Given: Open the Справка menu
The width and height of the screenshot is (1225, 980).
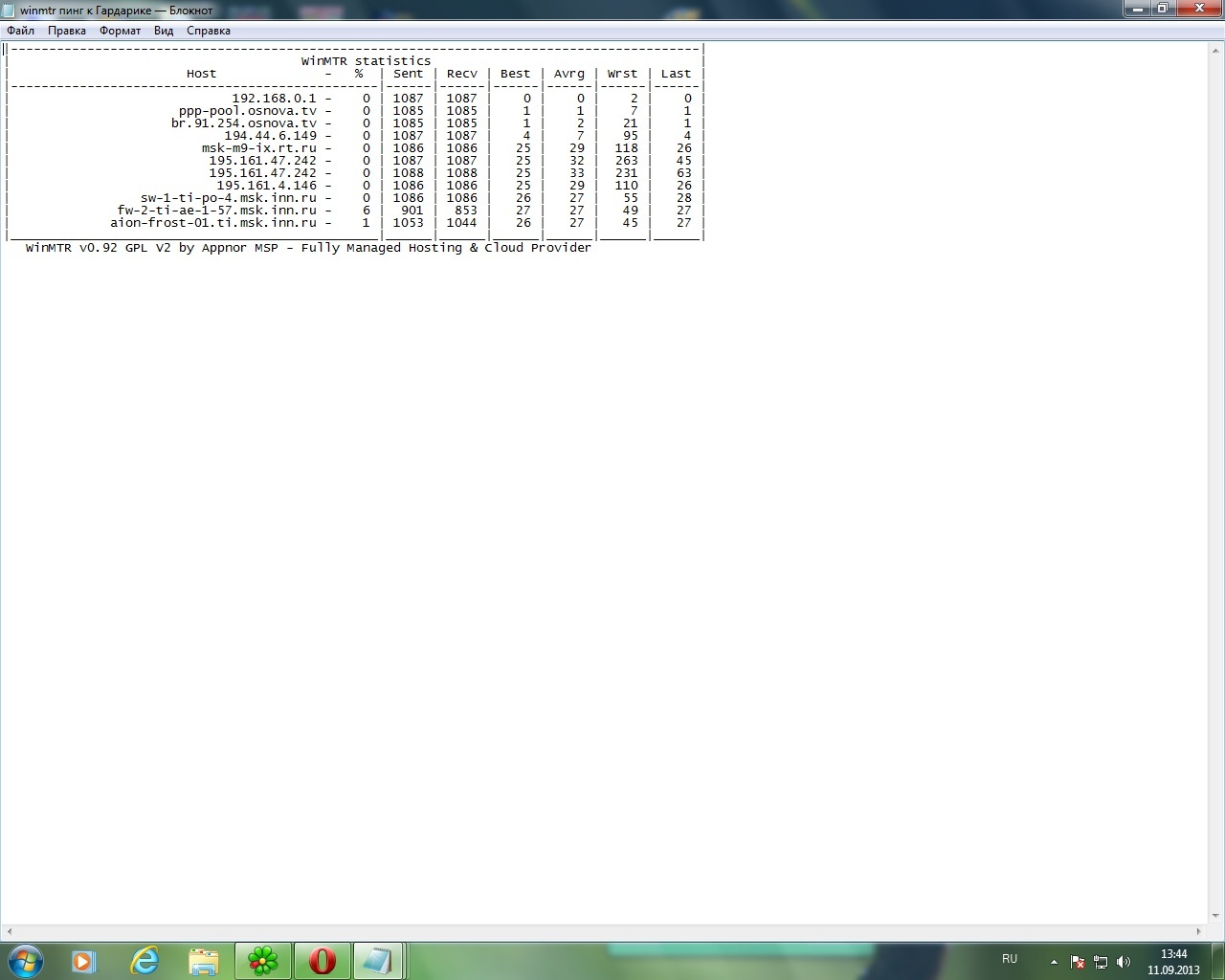Looking at the screenshot, I should 209,31.
